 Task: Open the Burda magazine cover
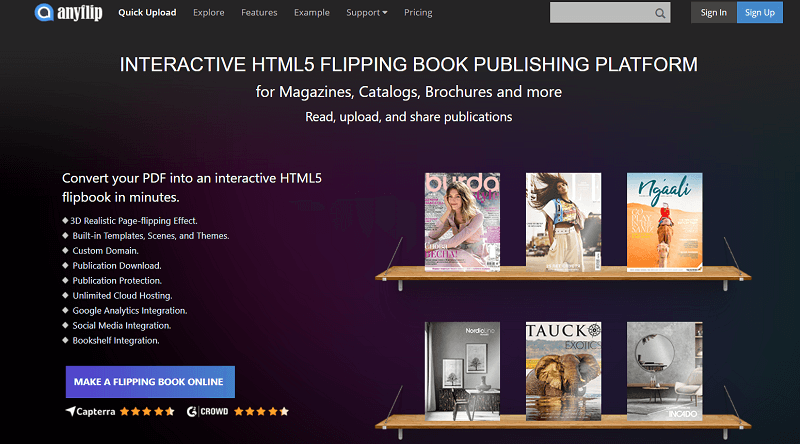462,220
